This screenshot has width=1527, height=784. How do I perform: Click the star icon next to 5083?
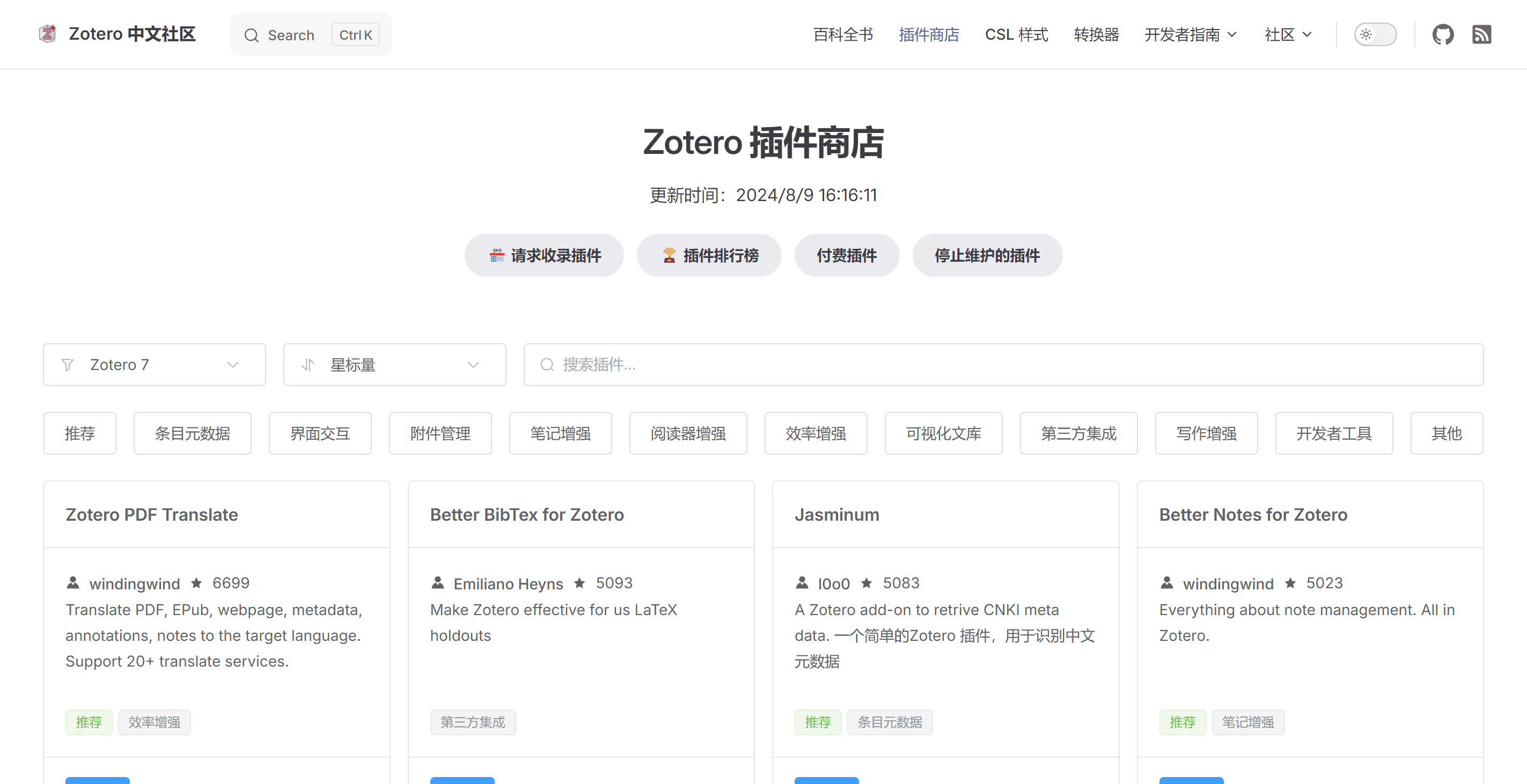pos(867,583)
